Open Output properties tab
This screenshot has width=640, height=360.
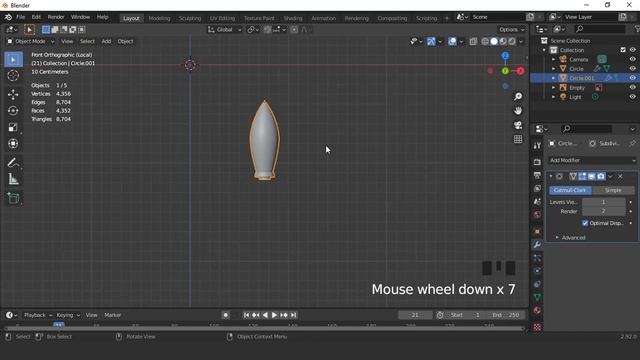pos(537,176)
